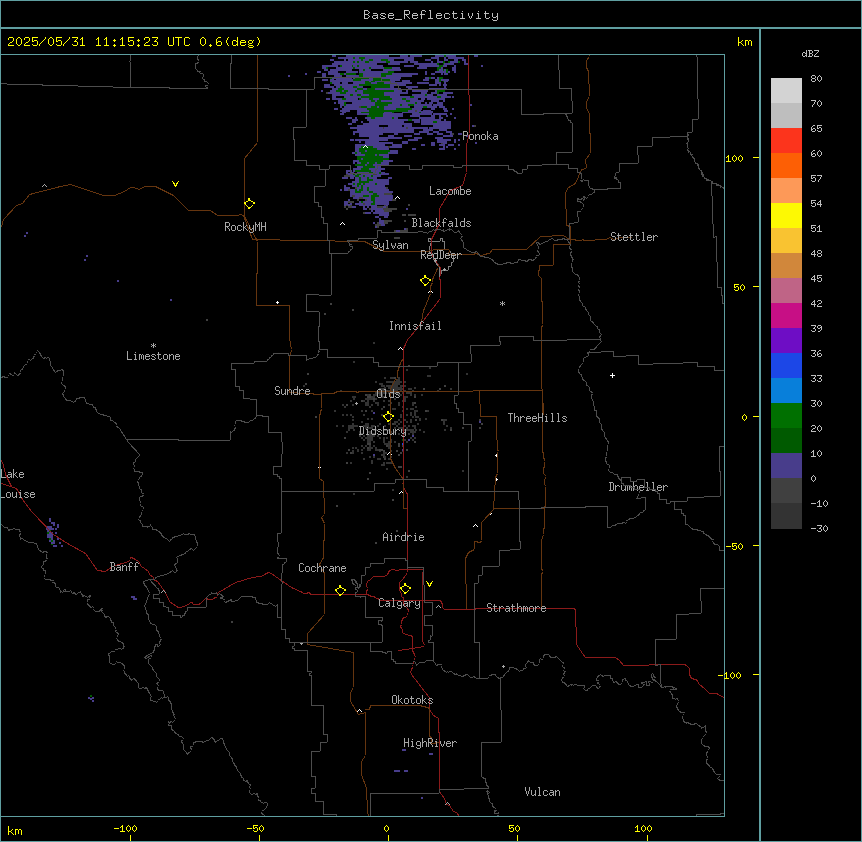This screenshot has height=842, width=862.
Task: Click the Okotoks label
Action: click(412, 700)
